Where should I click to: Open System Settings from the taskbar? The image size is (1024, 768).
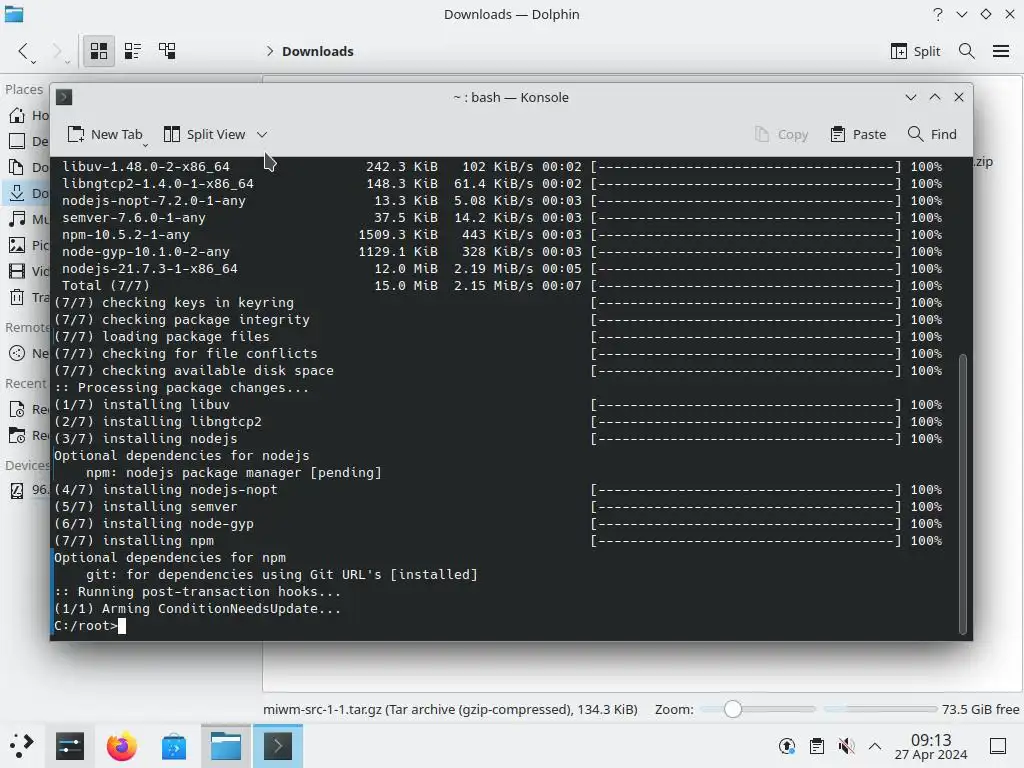tap(70, 746)
